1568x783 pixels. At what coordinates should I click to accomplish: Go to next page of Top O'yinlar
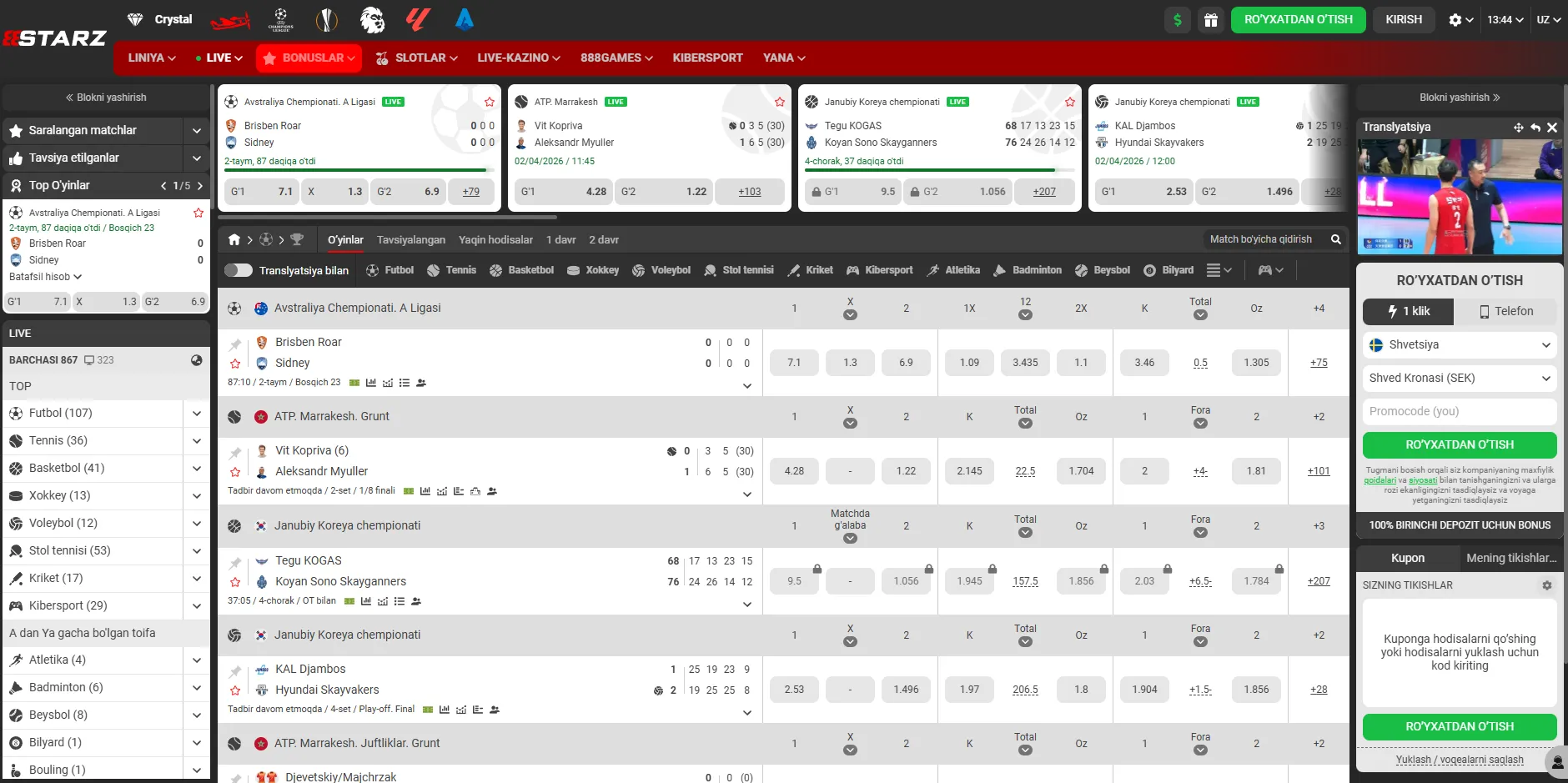point(200,186)
